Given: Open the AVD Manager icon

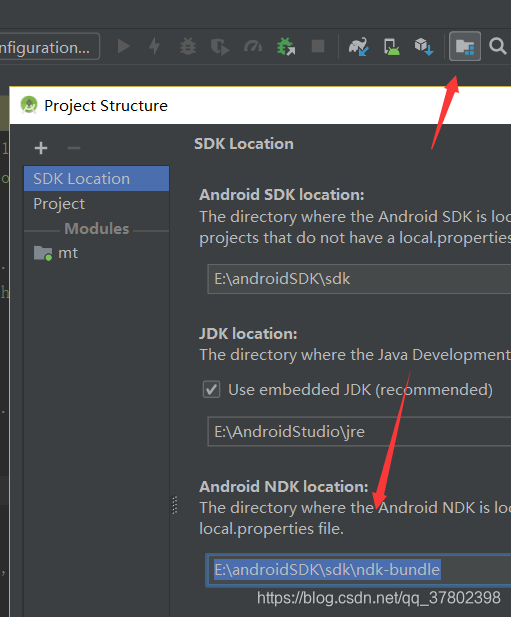Looking at the screenshot, I should pos(391,46).
